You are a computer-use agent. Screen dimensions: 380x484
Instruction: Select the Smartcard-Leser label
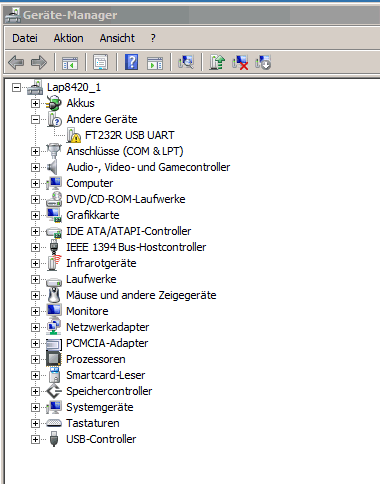point(105,375)
